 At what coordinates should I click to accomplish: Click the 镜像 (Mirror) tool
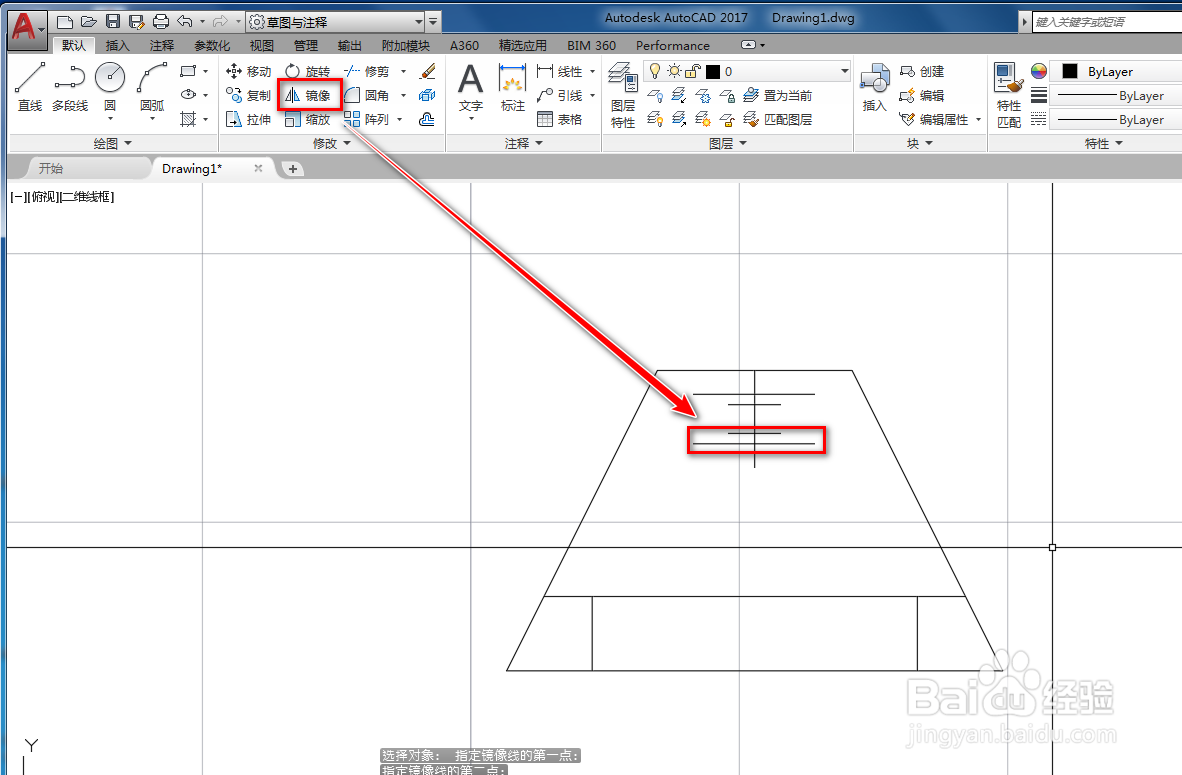click(308, 96)
